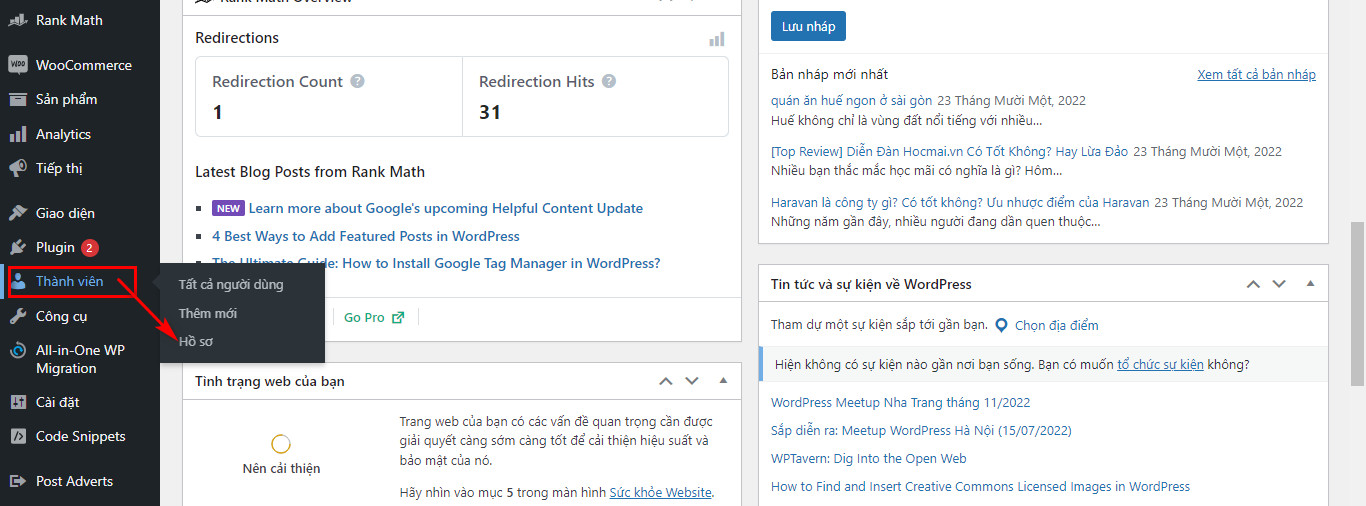This screenshot has height=506, width=1366.
Task: Click the Cài đặt settings icon
Action: (18, 402)
